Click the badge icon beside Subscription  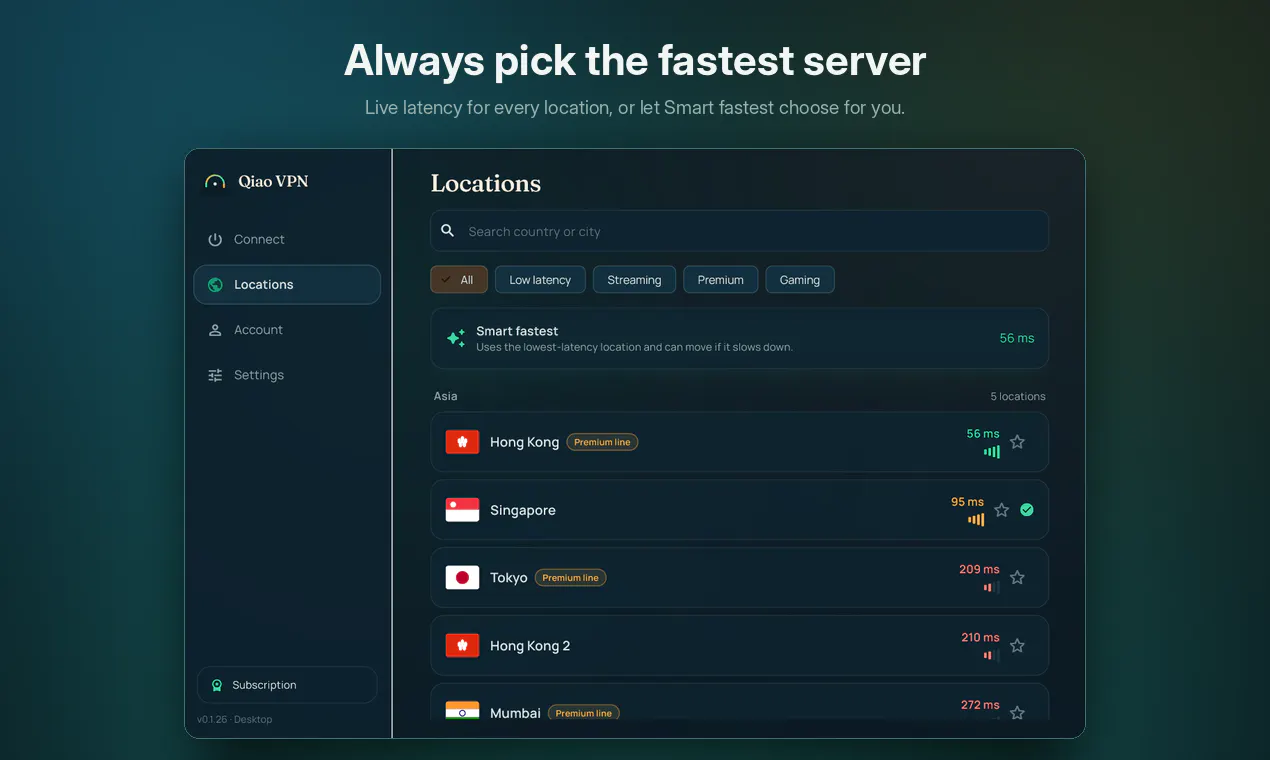[217, 686]
